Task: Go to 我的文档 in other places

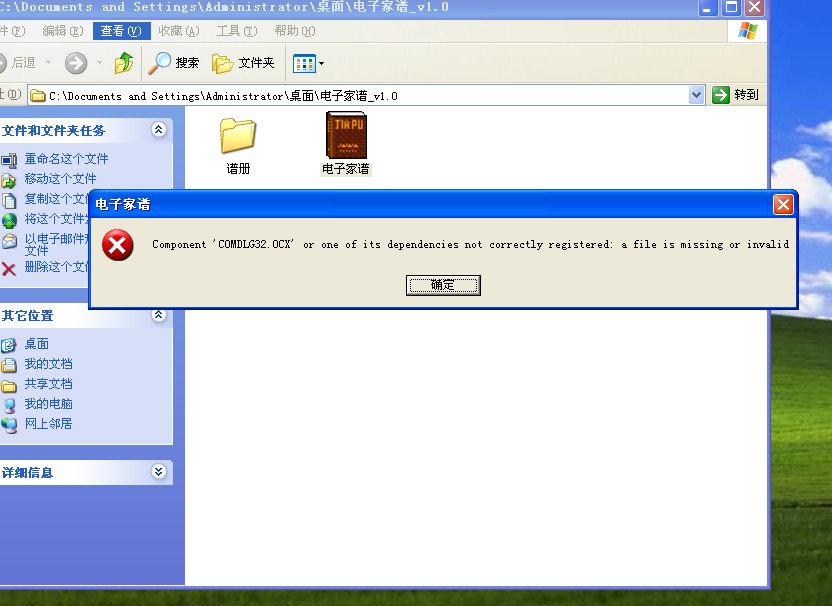Action: pyautogui.click(x=48, y=364)
